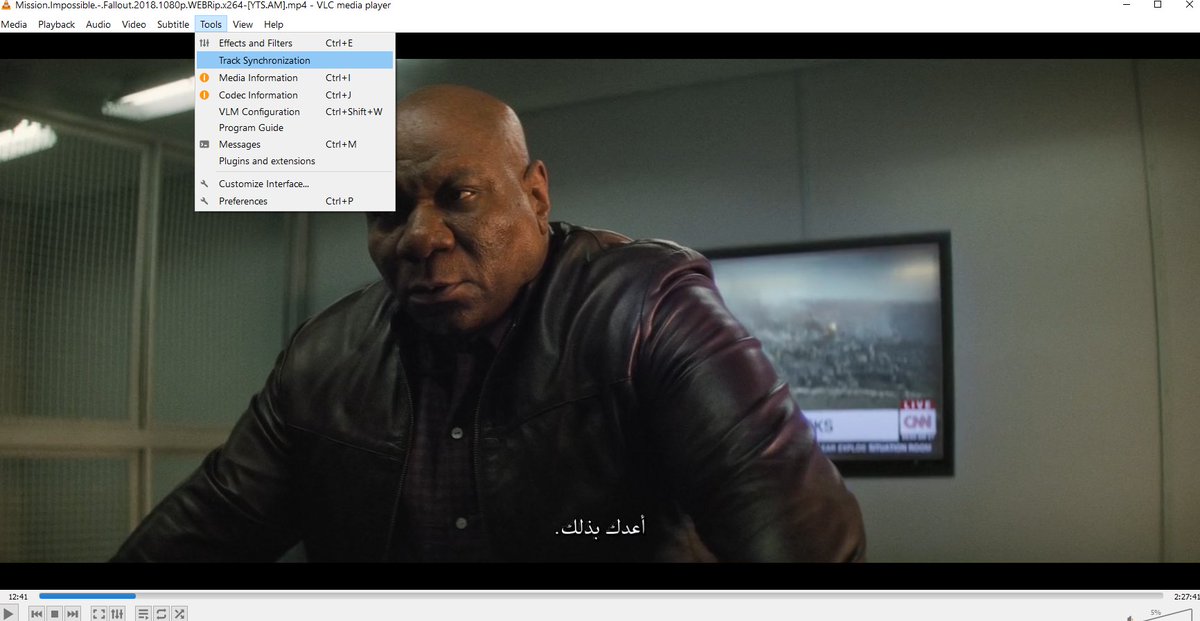The image size is (1200, 621).
Task: Toggle random shuffle playback button
Action: coord(179,613)
